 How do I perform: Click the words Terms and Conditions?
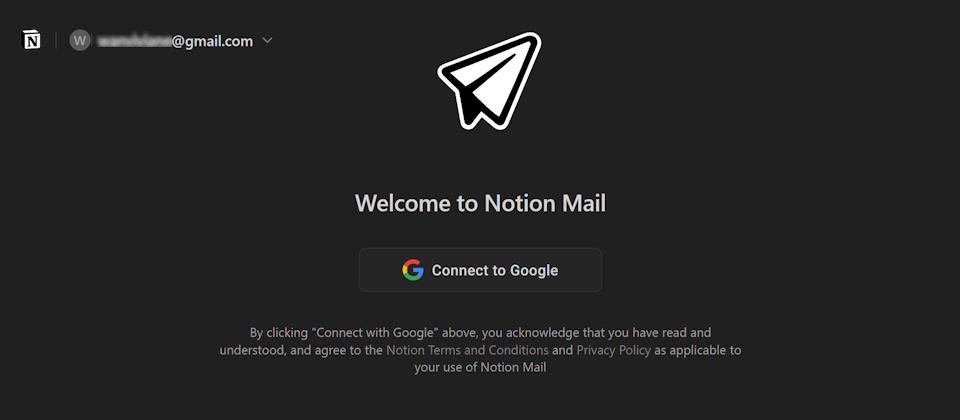[x=487, y=350]
